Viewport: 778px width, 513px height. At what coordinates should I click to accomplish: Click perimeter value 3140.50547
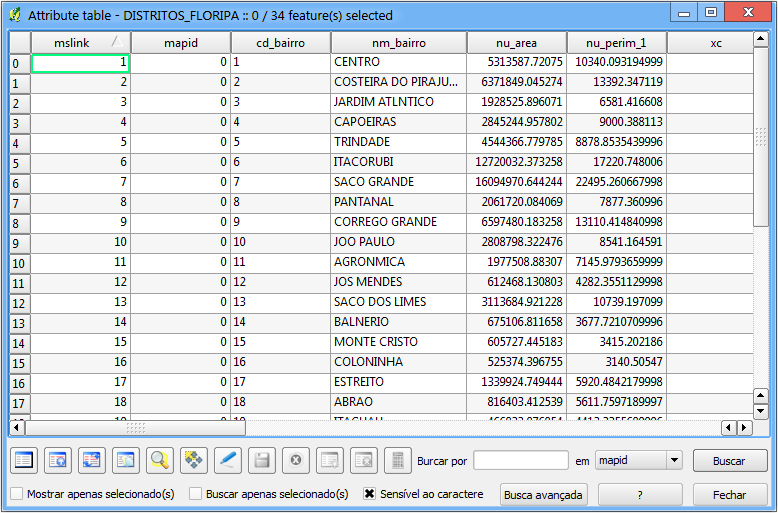coord(617,362)
